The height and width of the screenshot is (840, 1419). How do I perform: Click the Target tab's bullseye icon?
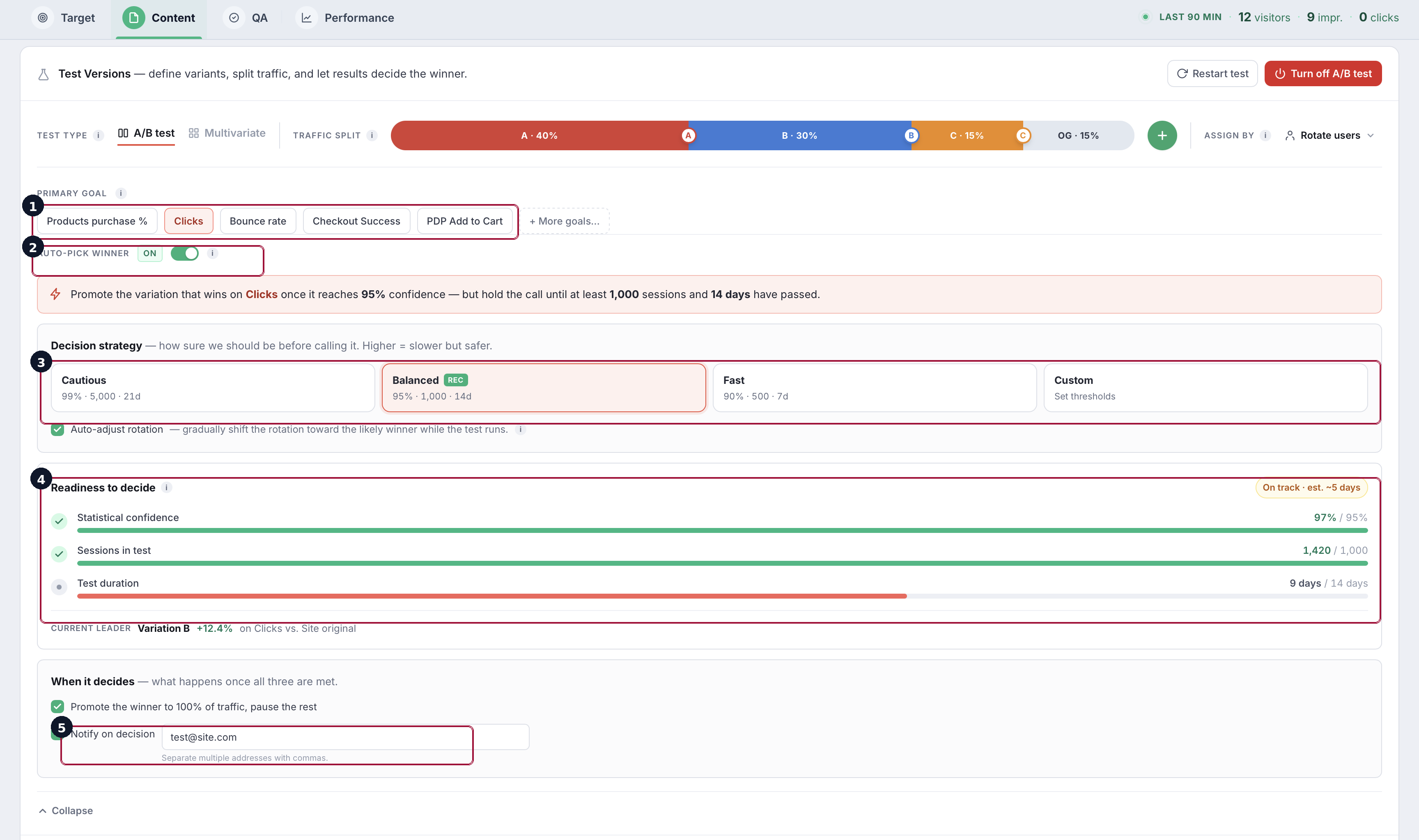pos(42,18)
